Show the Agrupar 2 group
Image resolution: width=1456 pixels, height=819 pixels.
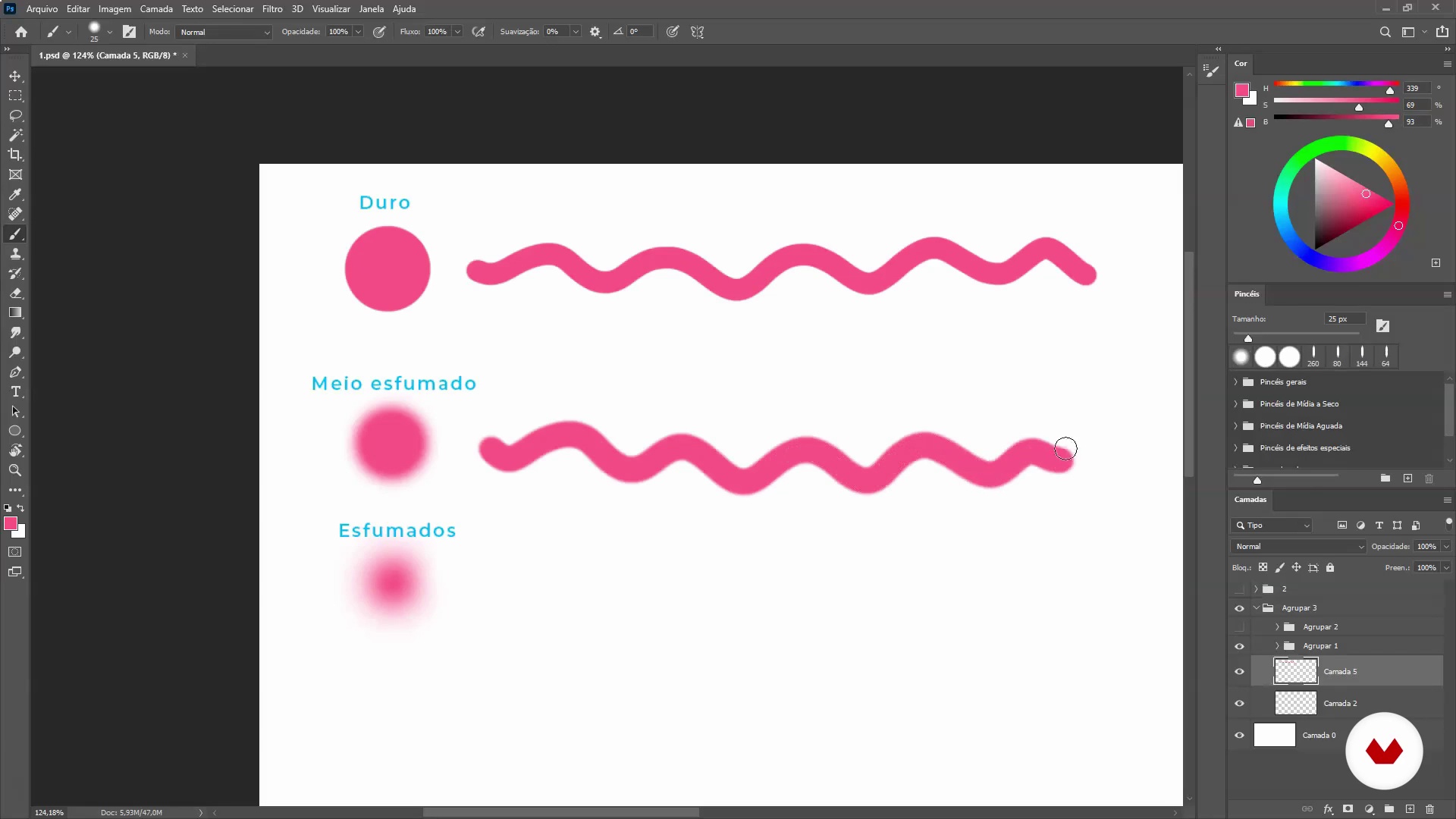click(x=1239, y=627)
